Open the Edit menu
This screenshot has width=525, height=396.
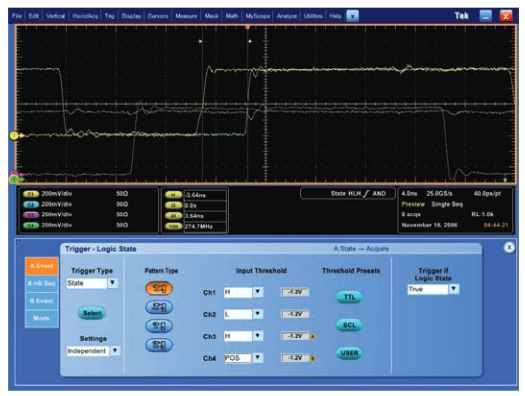pos(33,16)
